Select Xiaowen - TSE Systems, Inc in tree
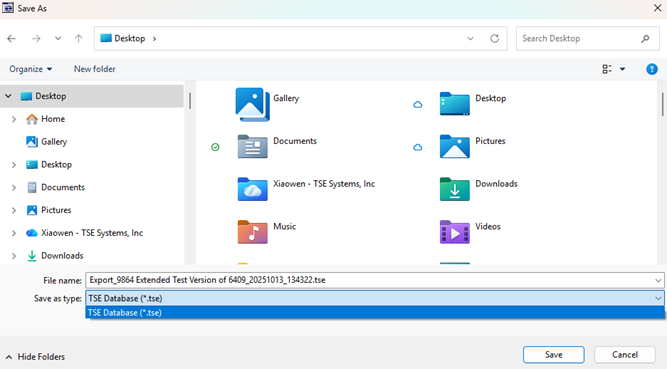This screenshot has height=369, width=667. pyautogui.click(x=91, y=233)
